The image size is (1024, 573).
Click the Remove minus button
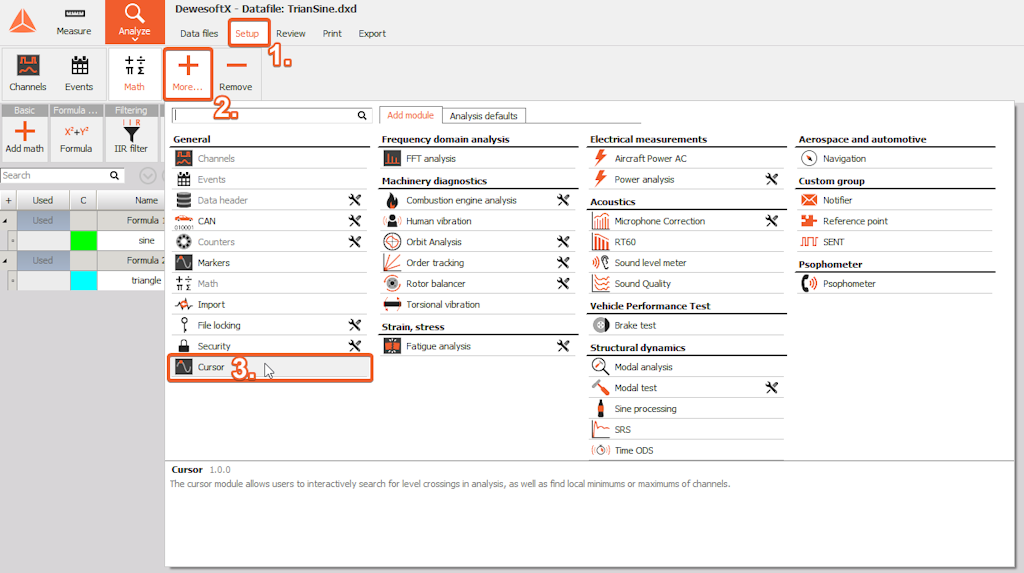click(236, 73)
